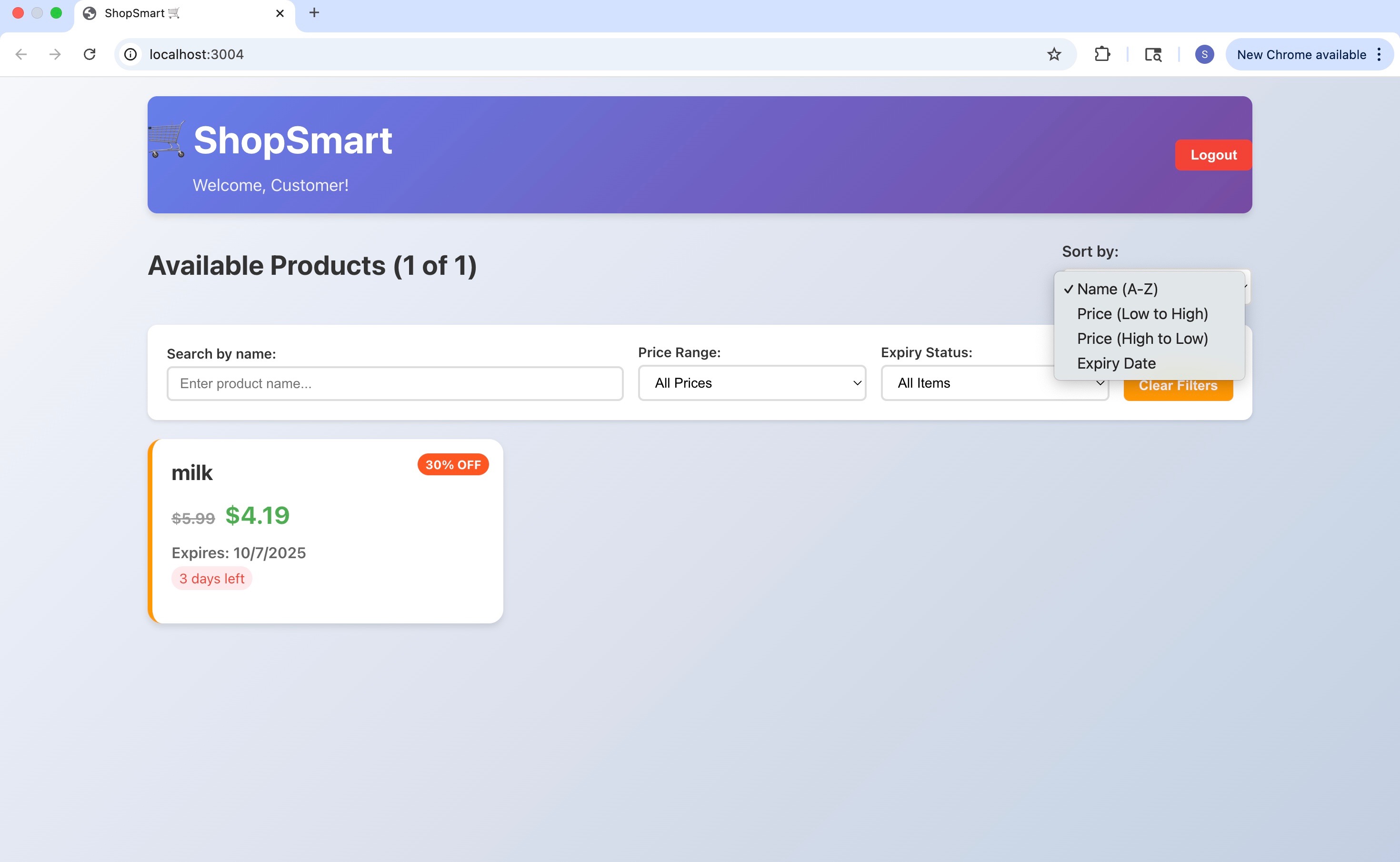Open the Price Range dropdown
1400x862 pixels.
click(x=751, y=383)
